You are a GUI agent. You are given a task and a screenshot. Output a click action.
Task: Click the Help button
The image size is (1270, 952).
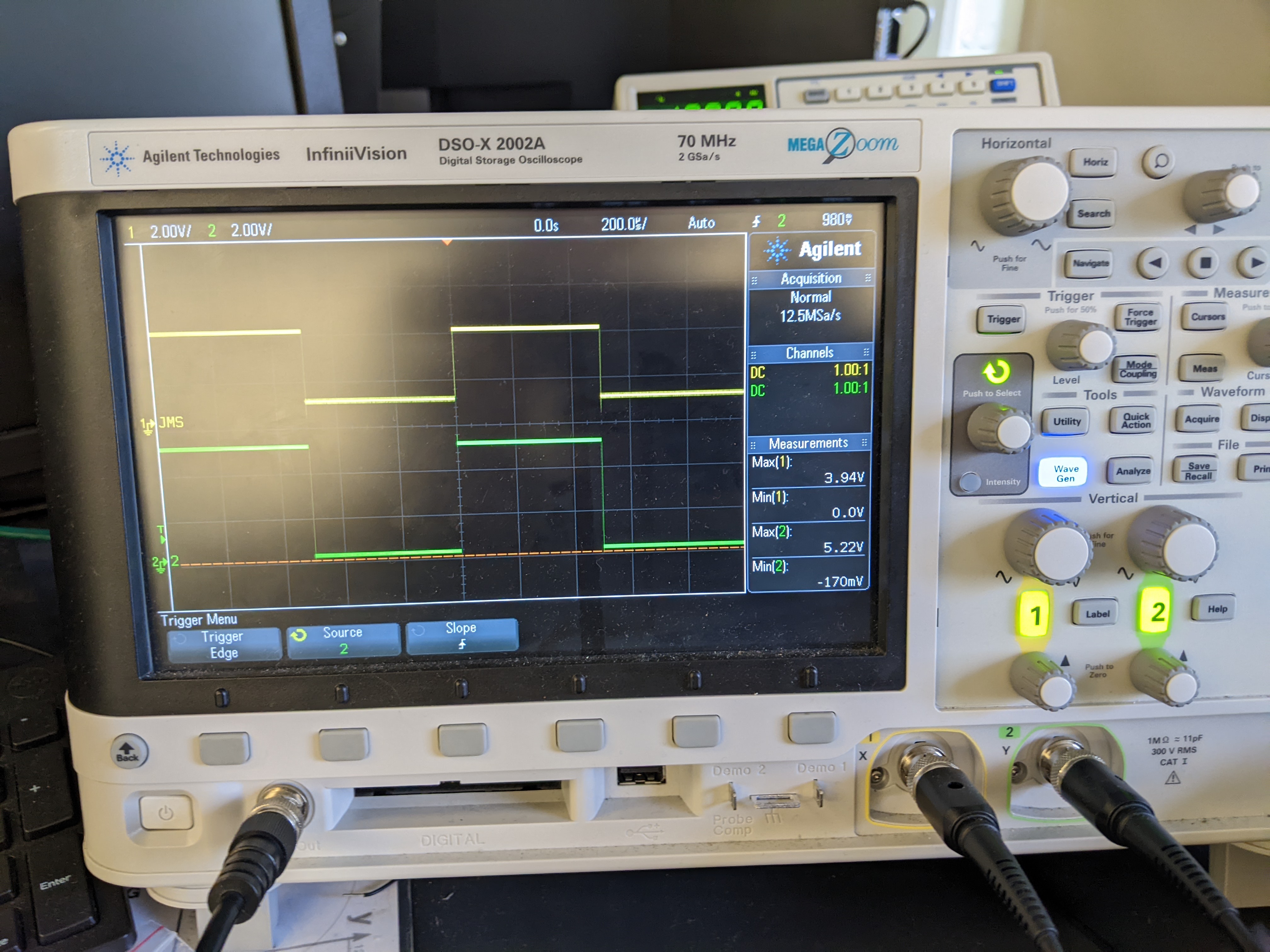pos(1216,609)
